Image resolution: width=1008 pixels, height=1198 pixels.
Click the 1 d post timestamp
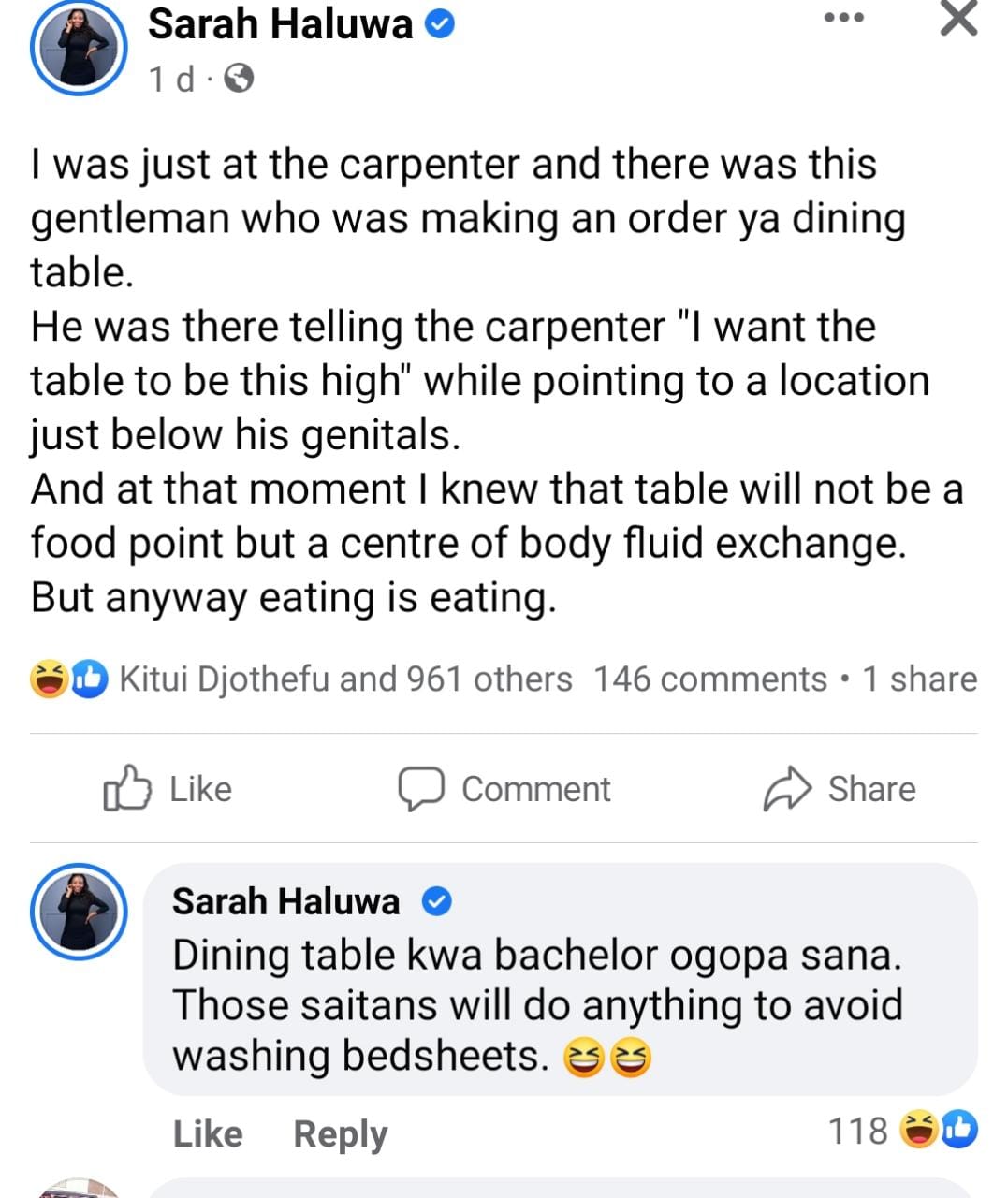171,80
